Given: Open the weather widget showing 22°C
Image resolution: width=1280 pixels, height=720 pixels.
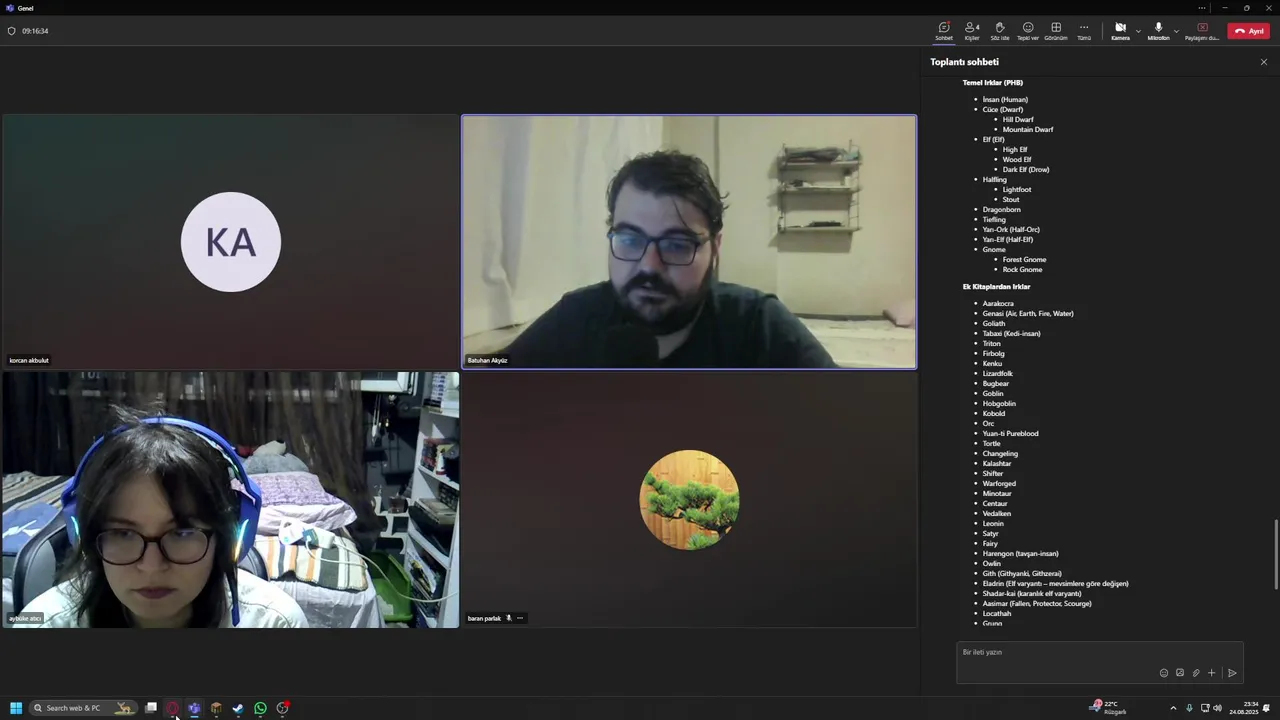Looking at the screenshot, I should coord(1108,707).
